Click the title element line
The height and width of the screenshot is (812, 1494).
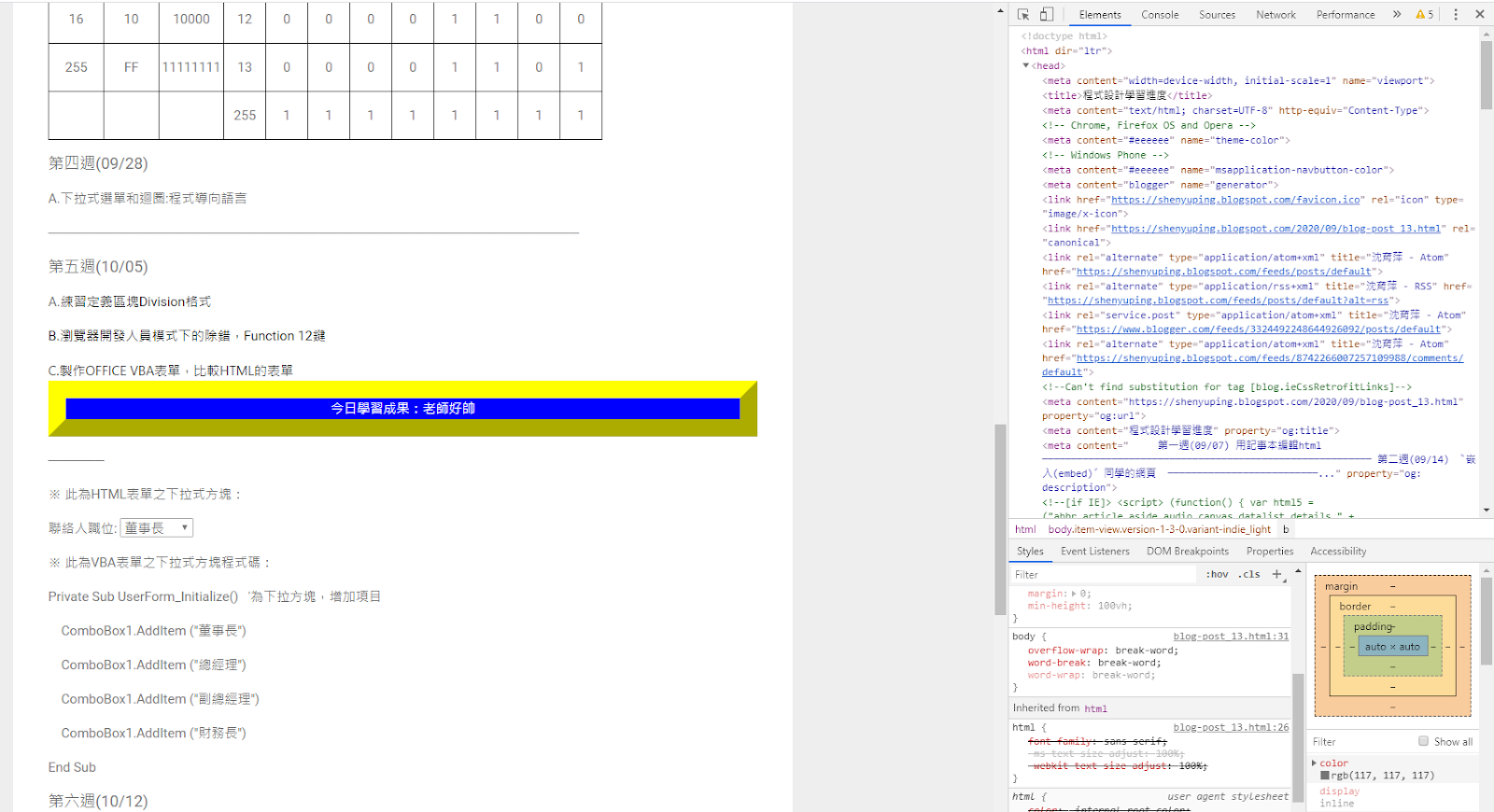coord(1127,95)
